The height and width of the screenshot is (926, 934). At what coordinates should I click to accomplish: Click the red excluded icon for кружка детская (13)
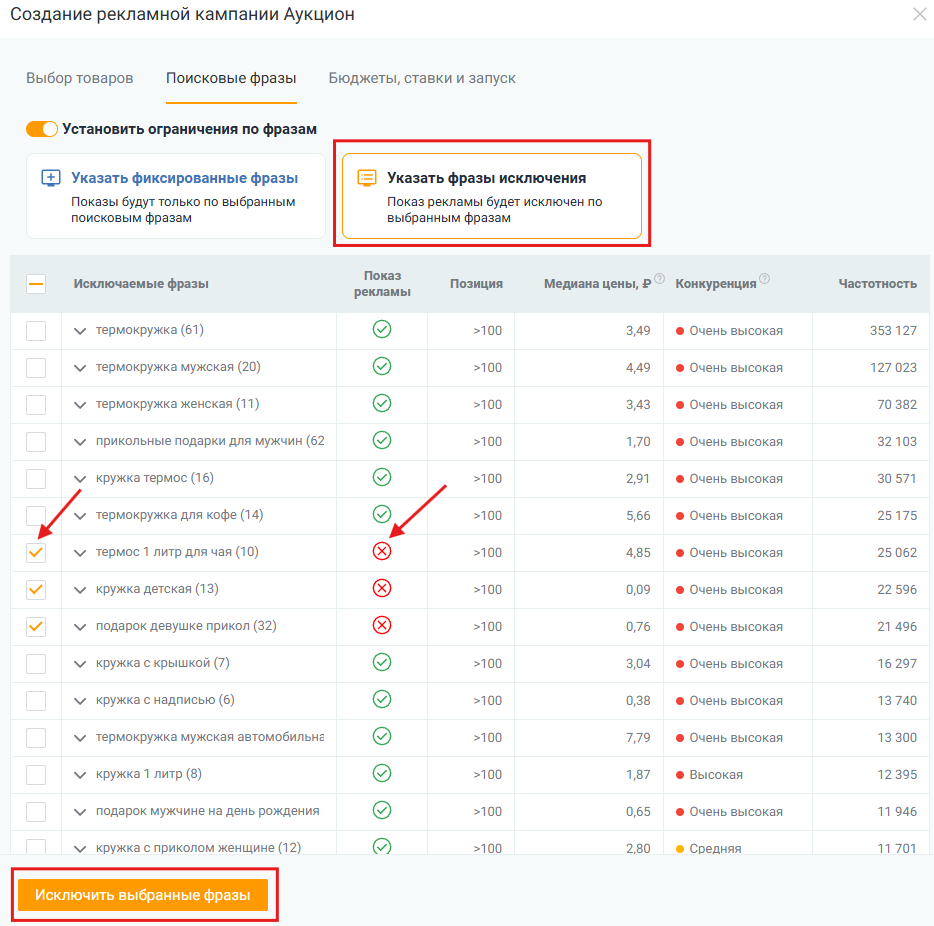click(382, 588)
